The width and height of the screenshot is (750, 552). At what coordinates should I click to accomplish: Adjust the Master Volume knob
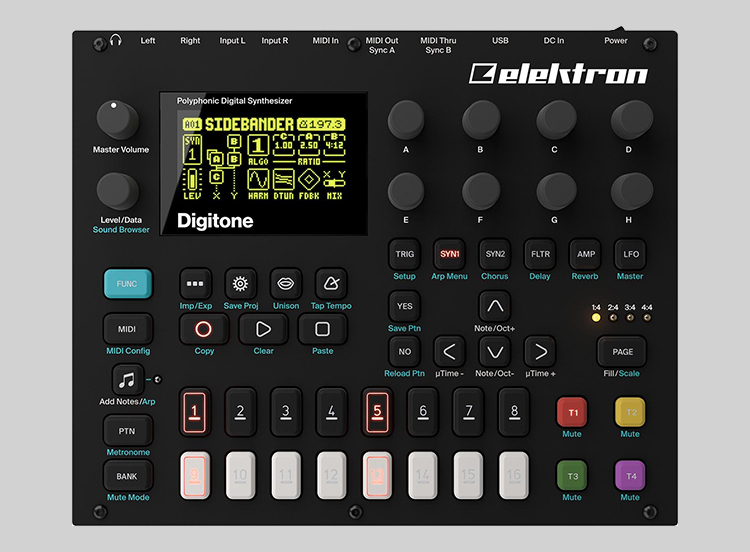[x=117, y=120]
